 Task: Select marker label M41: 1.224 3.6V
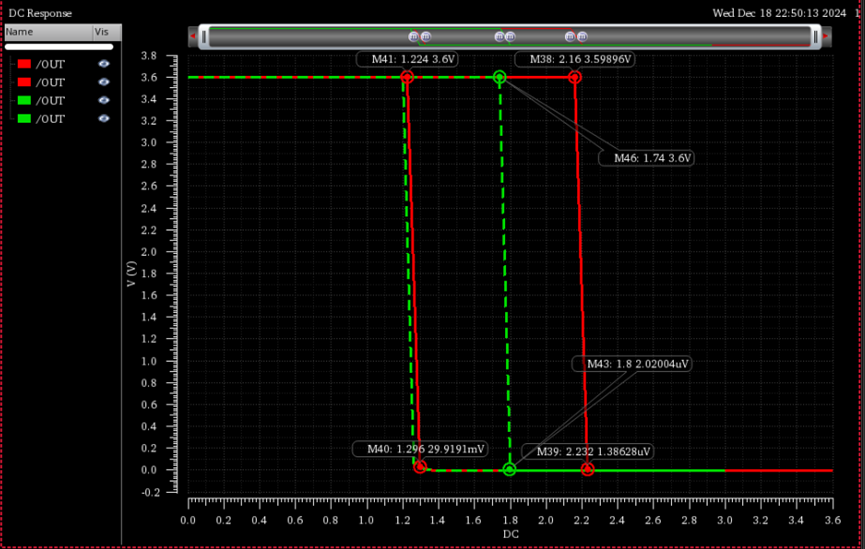click(408, 59)
